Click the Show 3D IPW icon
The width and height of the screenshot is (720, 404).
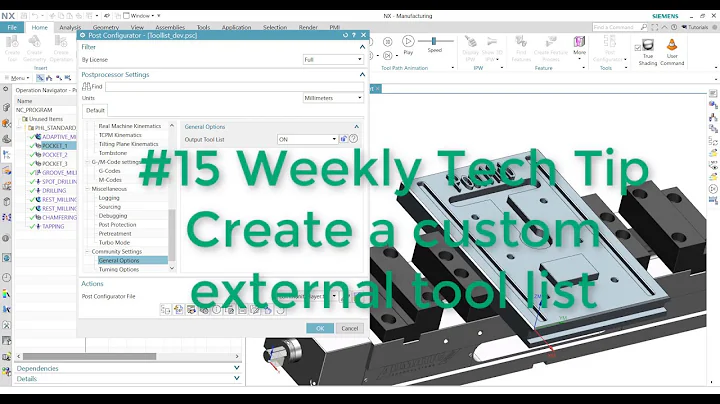point(491,42)
